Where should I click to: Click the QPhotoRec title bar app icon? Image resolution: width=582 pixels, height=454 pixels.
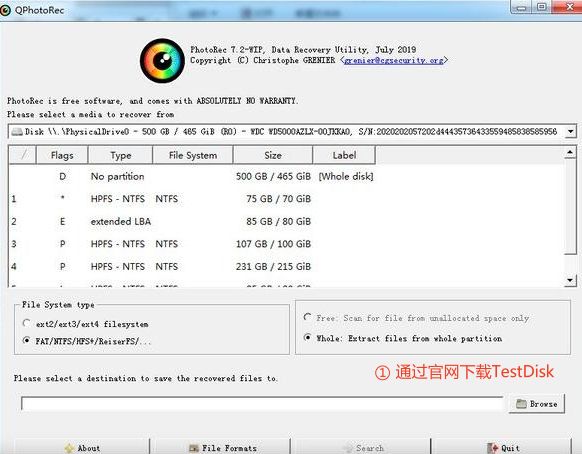(5, 10)
